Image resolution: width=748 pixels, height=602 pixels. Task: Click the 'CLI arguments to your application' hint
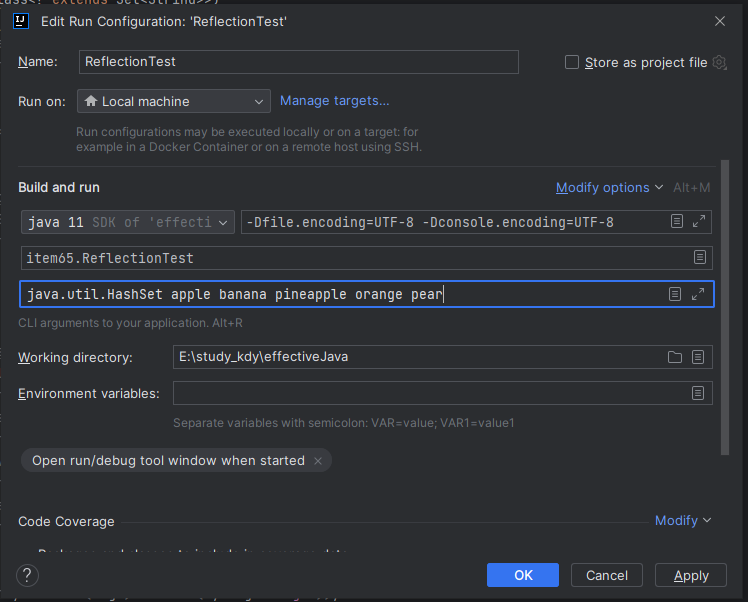click(130, 323)
